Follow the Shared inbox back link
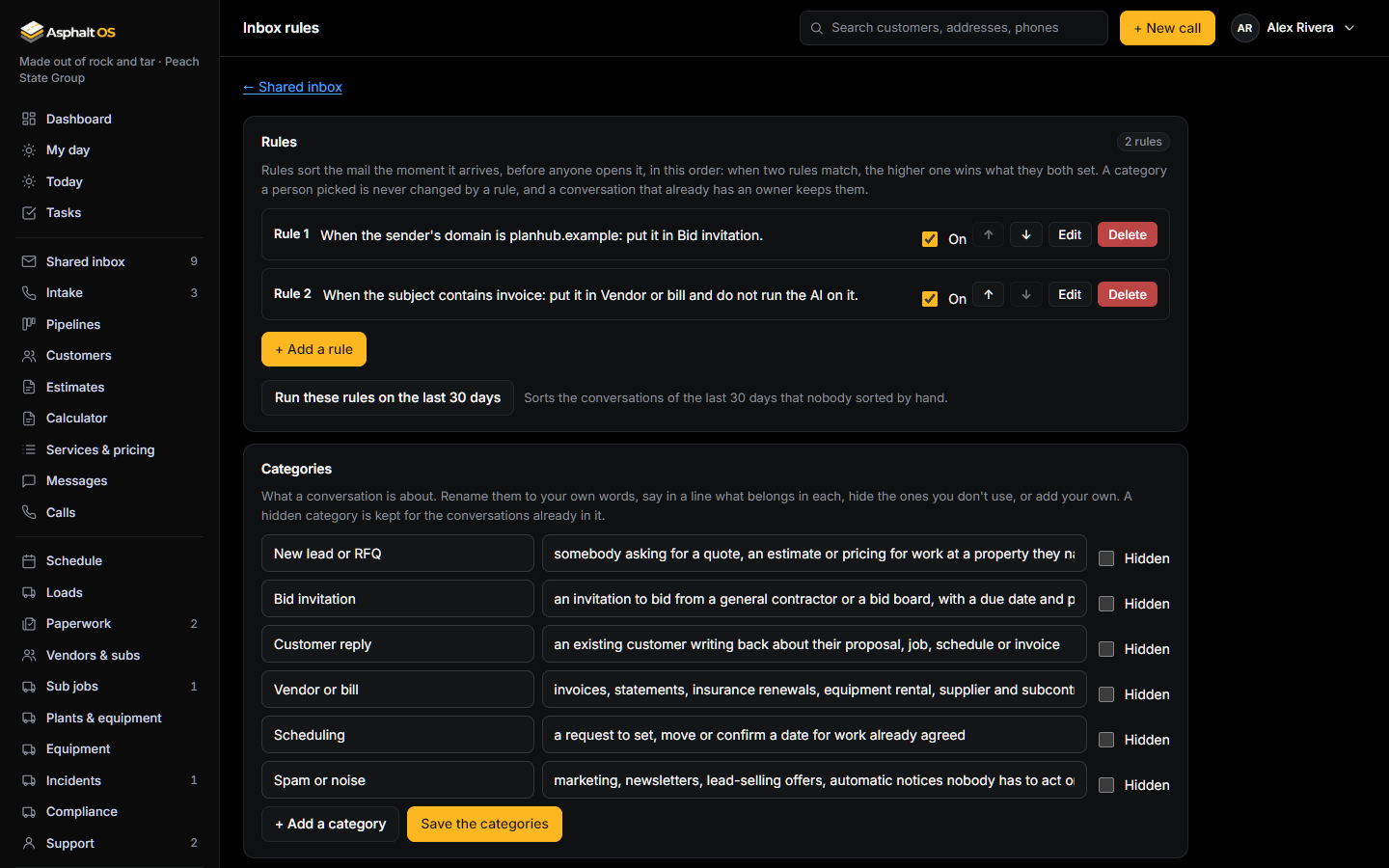This screenshot has height=868, width=1389. click(292, 87)
